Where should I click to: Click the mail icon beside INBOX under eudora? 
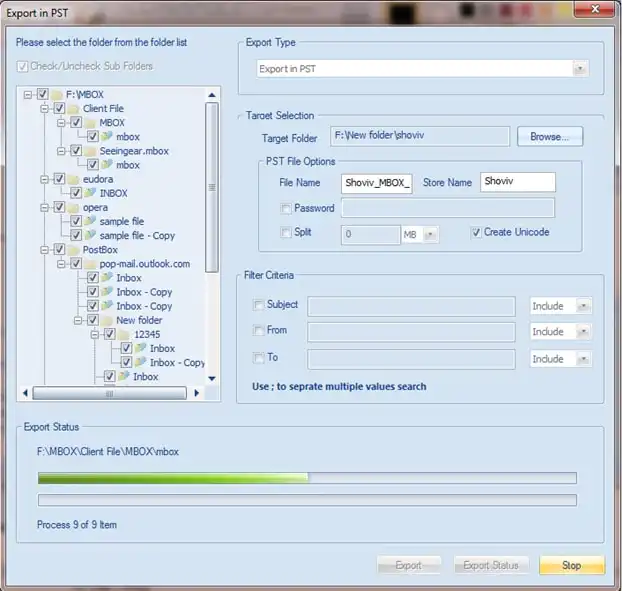coord(91,193)
